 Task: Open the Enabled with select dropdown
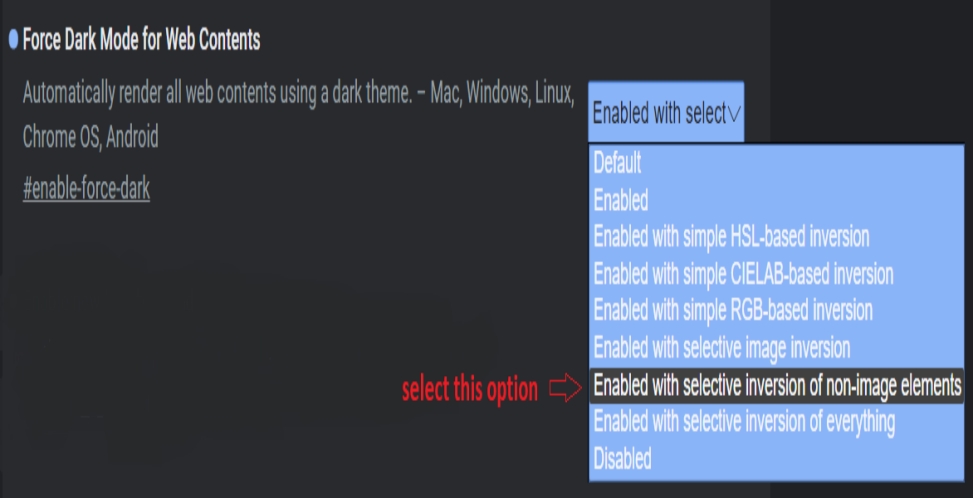(666, 113)
